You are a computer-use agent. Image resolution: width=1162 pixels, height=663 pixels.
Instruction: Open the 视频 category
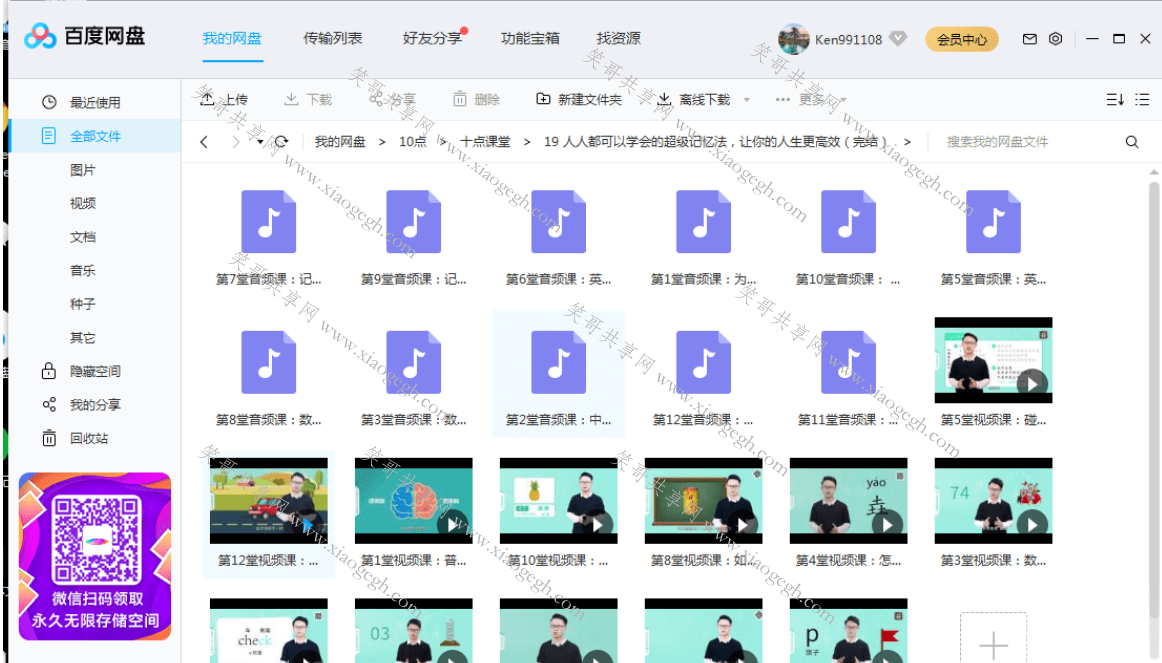82,203
